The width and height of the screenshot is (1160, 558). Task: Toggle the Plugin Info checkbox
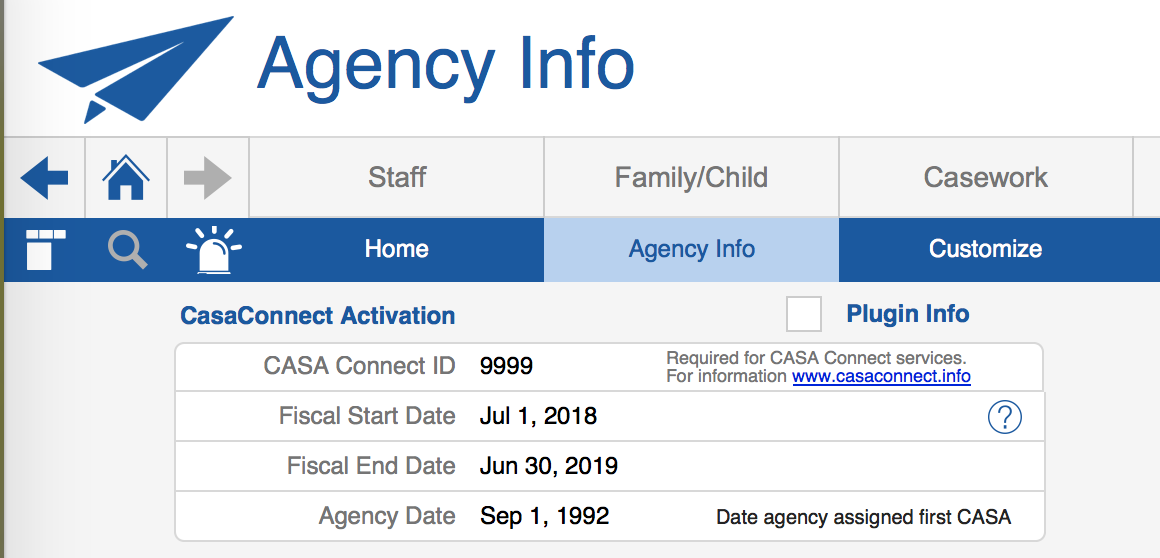click(x=804, y=314)
